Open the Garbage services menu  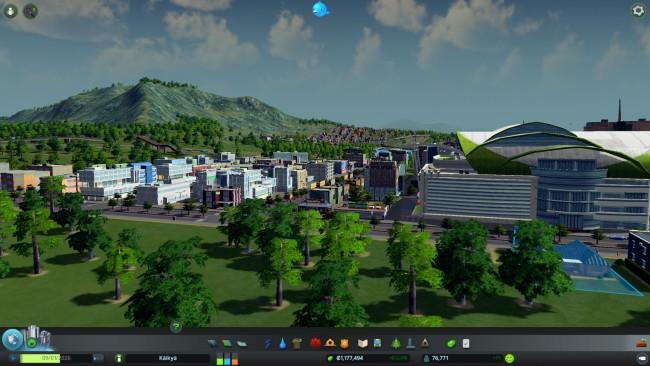point(297,344)
